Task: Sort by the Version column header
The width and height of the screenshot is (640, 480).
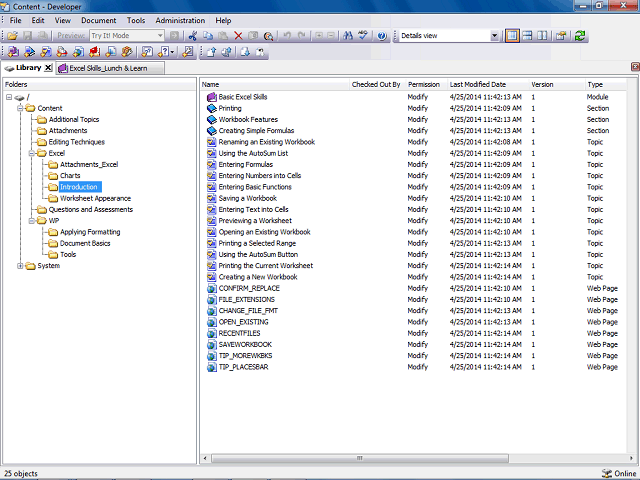Action: (557, 84)
